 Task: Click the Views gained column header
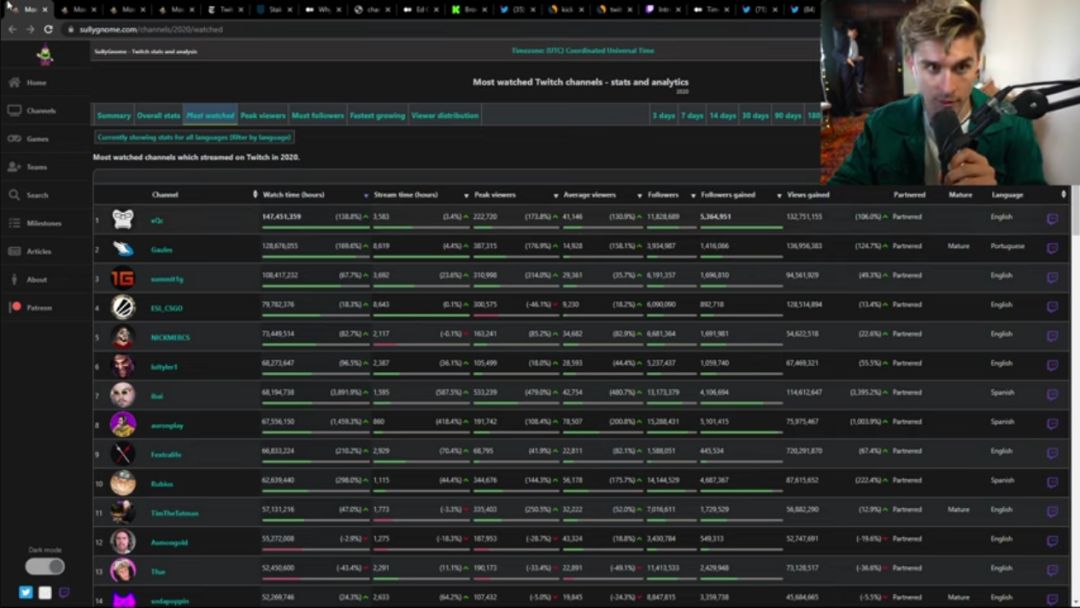(808, 195)
